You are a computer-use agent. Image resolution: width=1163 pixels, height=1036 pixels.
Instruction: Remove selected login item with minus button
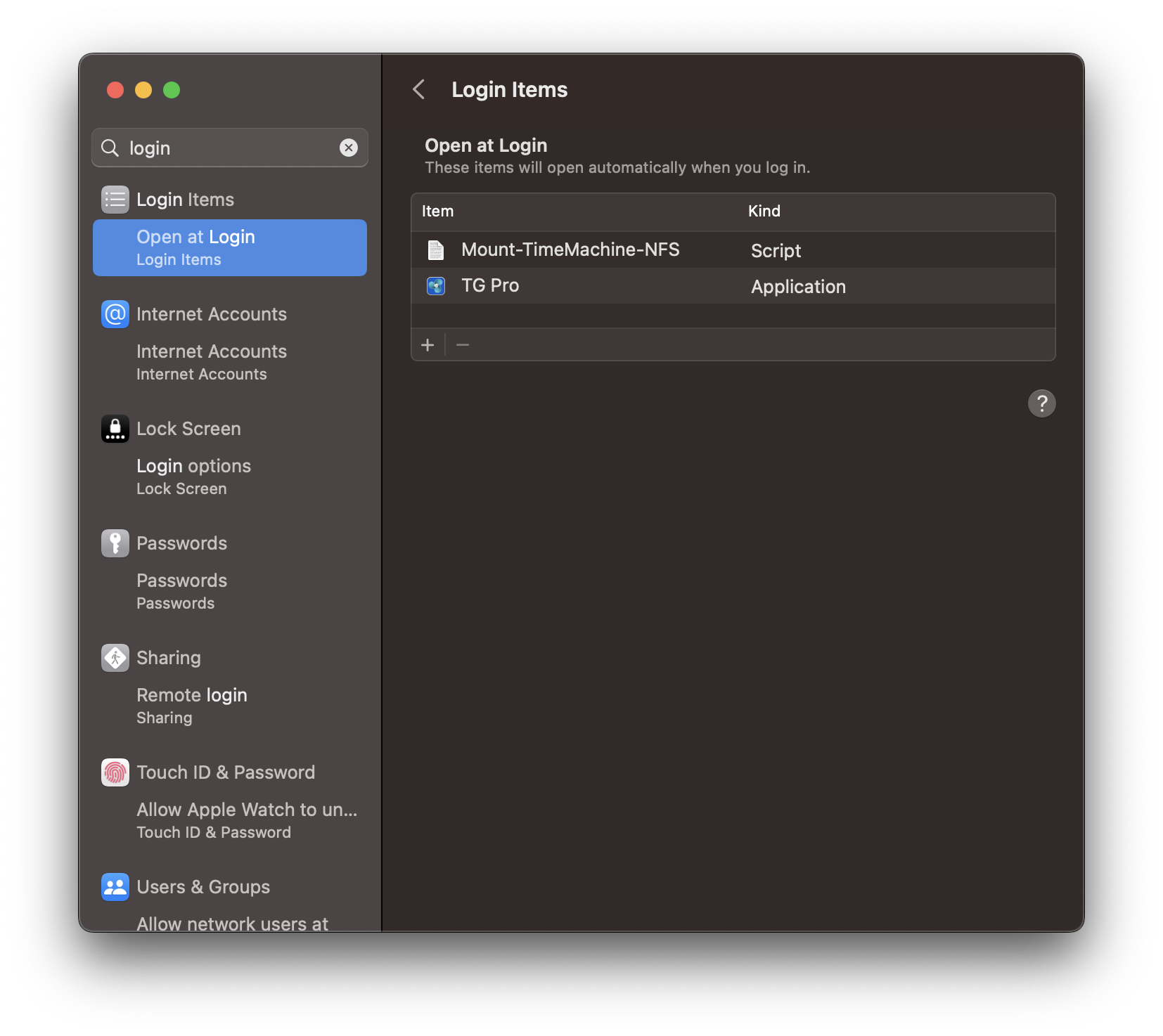463,344
